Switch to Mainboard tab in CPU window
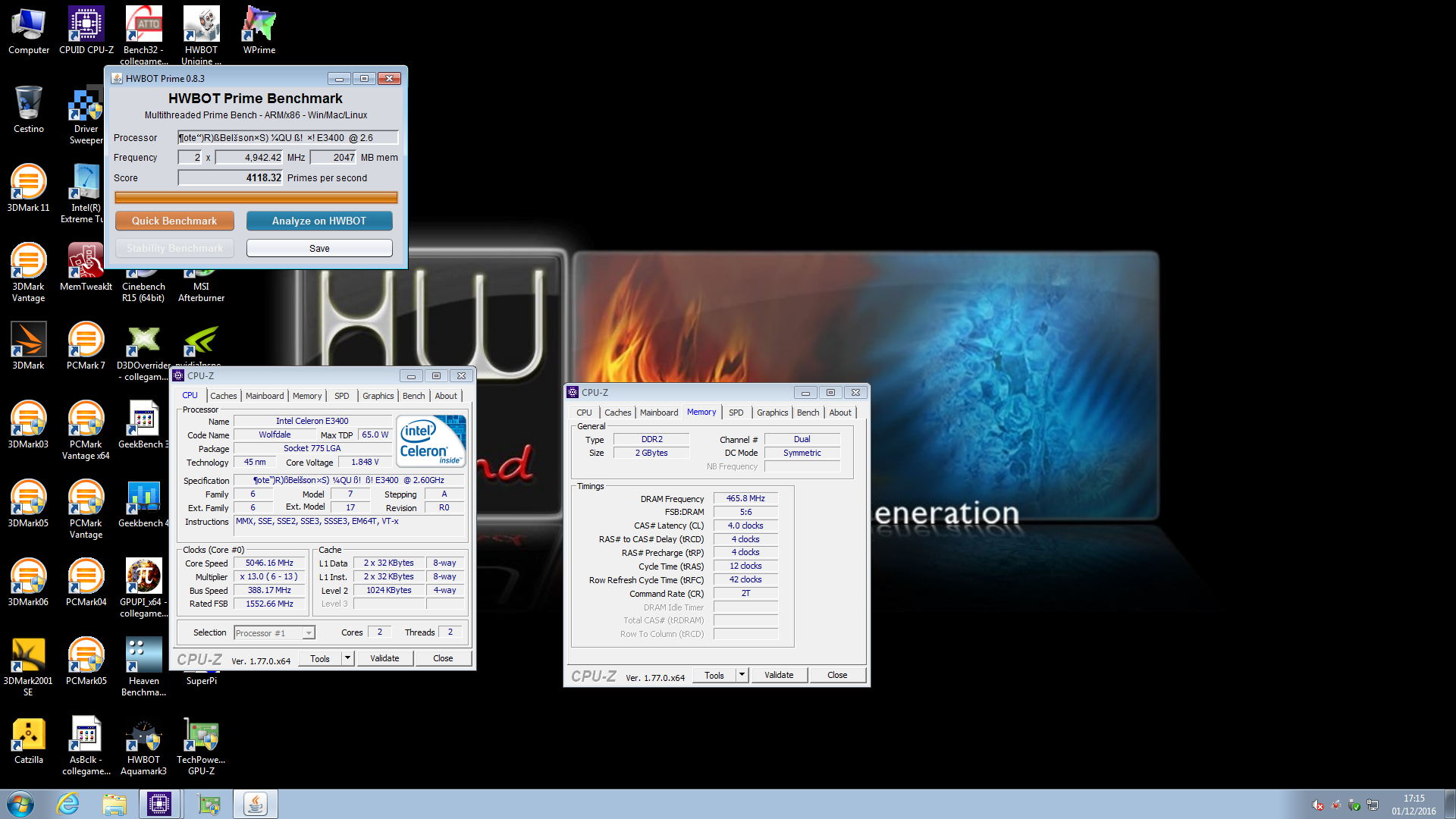 click(x=265, y=396)
